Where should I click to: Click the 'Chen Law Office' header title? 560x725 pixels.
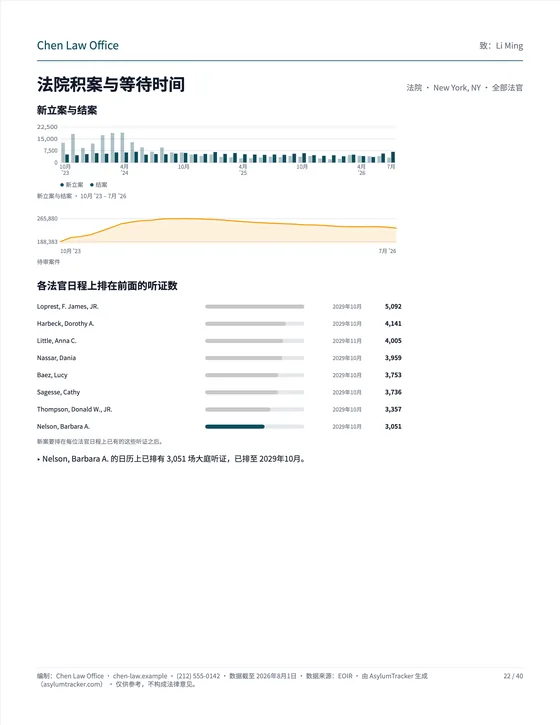78,45
